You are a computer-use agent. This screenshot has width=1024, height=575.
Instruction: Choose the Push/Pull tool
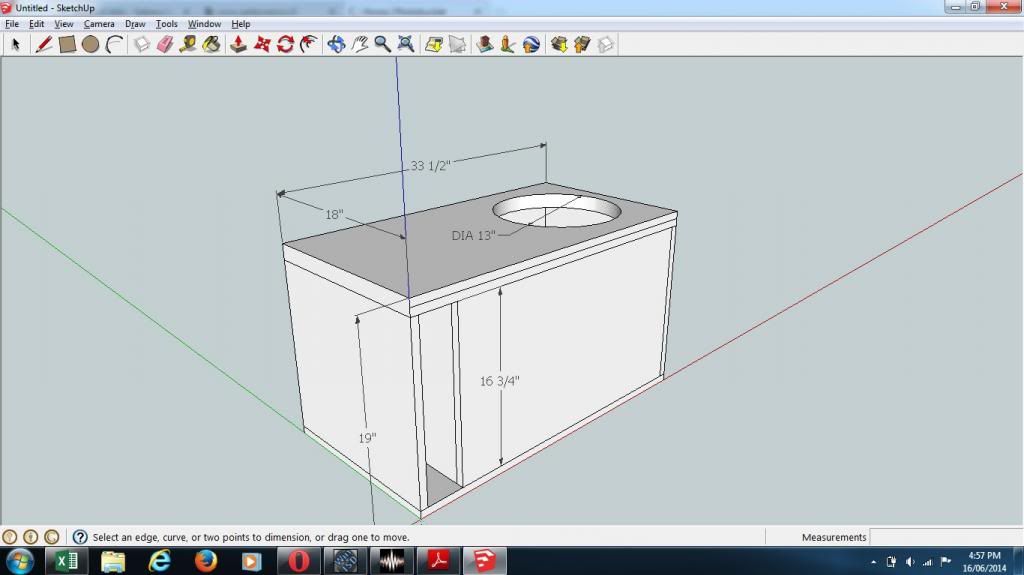coord(238,44)
